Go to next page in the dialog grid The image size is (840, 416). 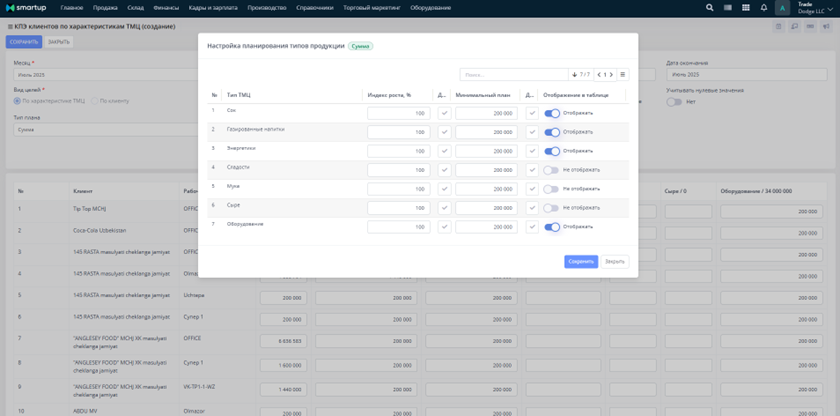point(611,74)
